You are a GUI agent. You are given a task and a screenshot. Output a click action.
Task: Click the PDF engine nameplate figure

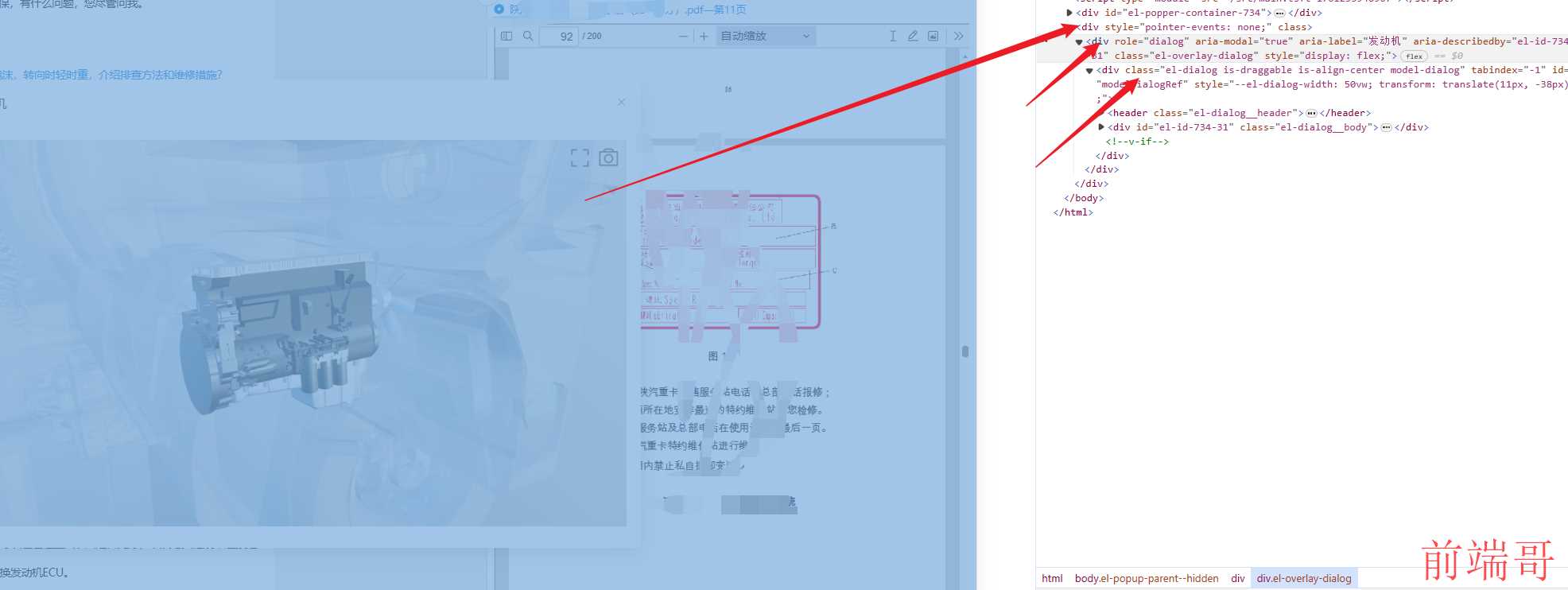(731, 262)
